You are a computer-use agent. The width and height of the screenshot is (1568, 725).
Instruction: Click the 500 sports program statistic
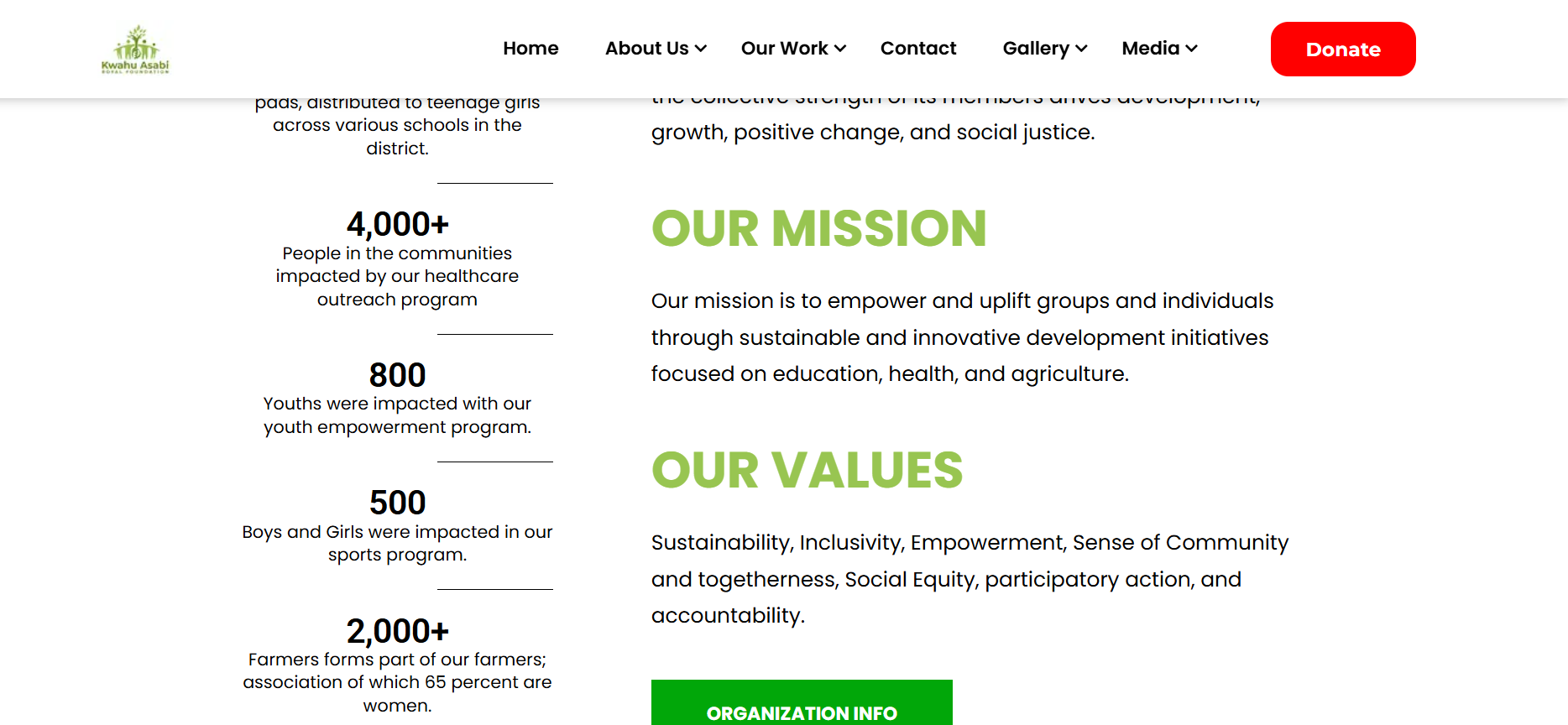point(397,503)
